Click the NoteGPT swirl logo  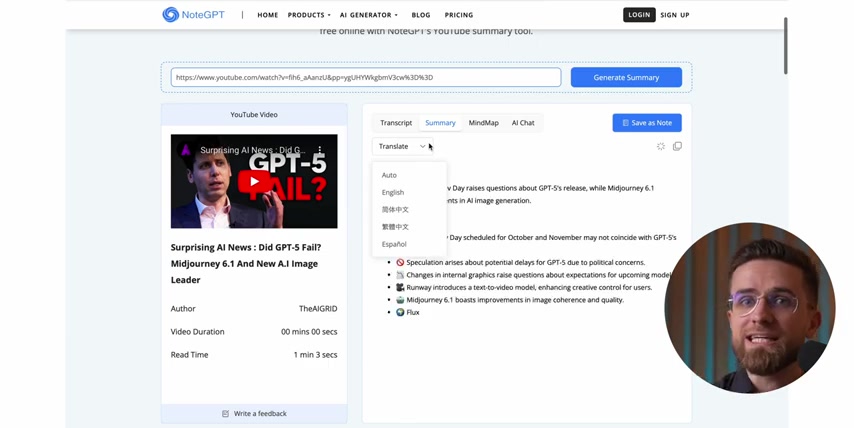point(170,15)
